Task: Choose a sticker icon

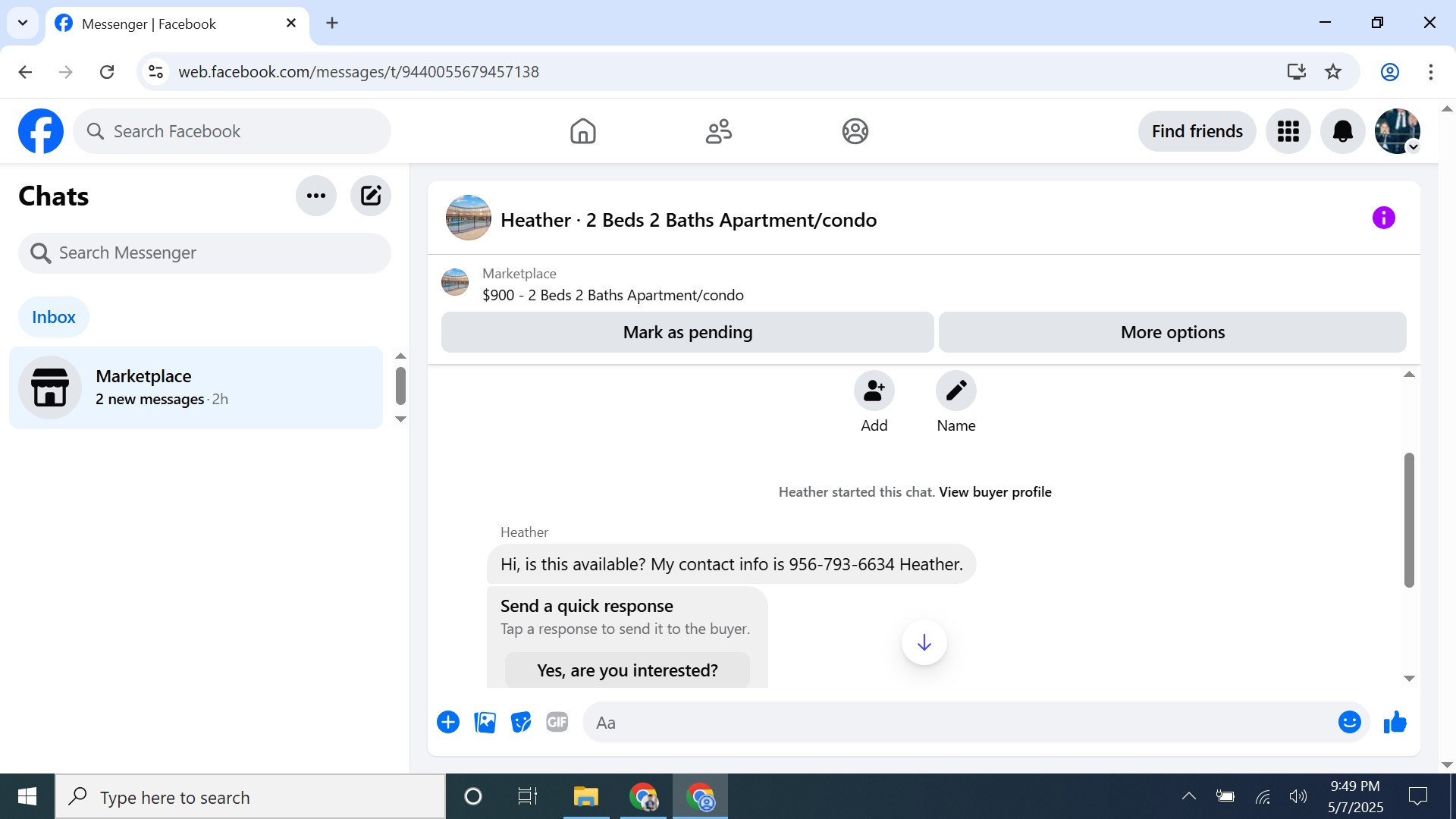Action: coord(520,723)
